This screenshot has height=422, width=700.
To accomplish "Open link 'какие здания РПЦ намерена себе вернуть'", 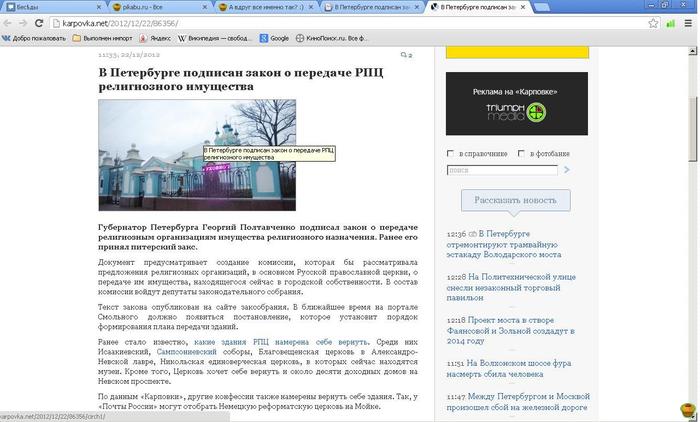I will click(281, 342).
